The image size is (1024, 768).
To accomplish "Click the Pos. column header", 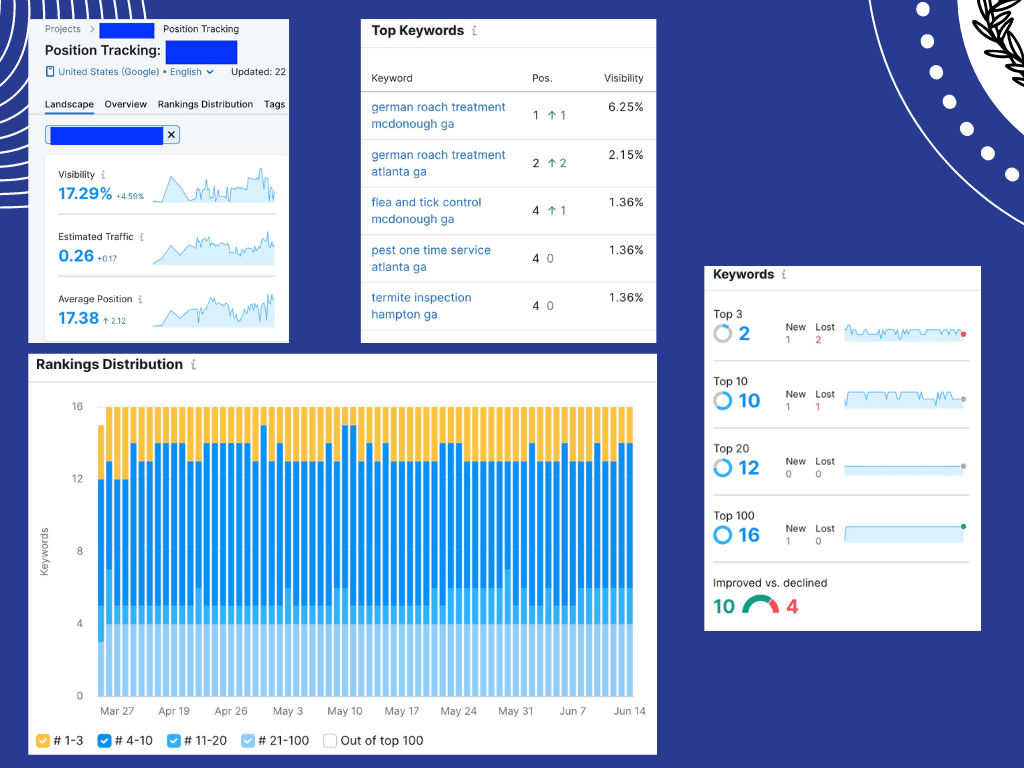I will pos(542,78).
